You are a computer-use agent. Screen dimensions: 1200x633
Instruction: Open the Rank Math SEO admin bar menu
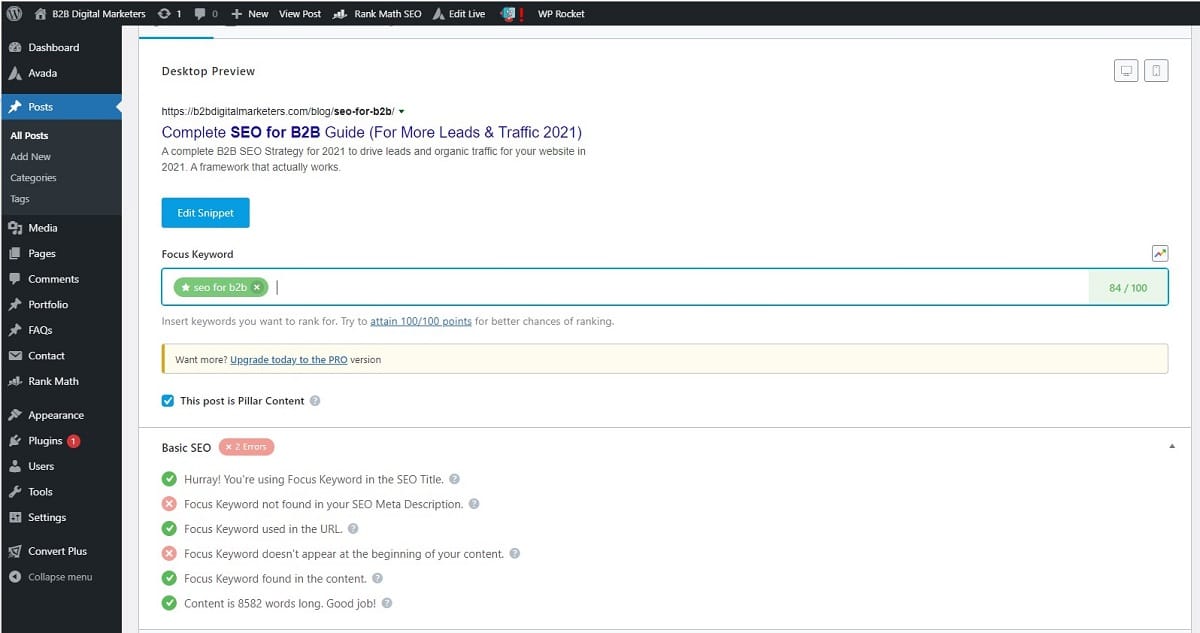[376, 14]
